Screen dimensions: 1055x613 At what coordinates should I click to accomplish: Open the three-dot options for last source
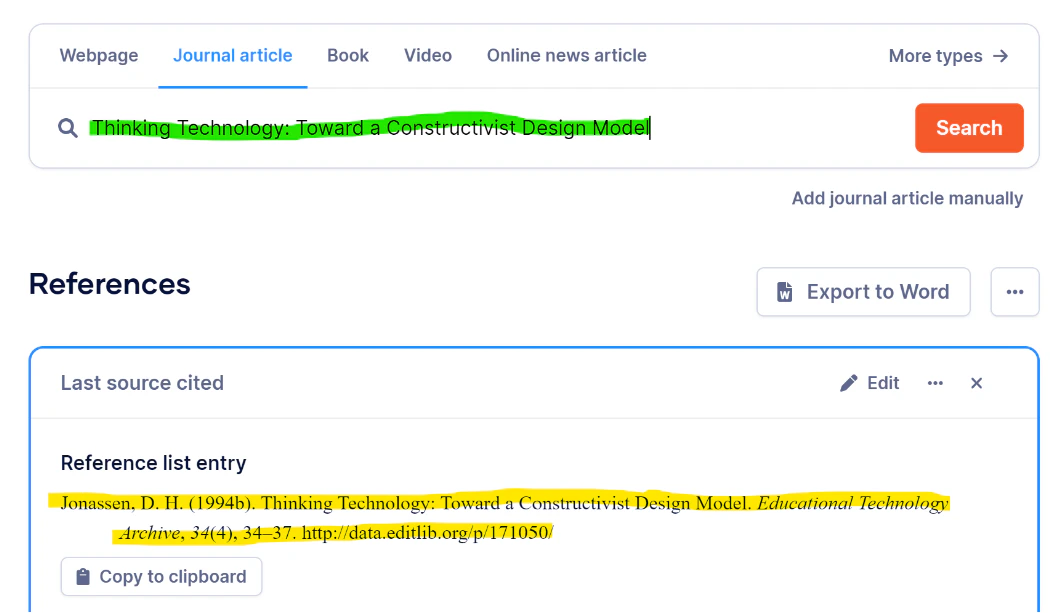pyautogui.click(x=935, y=383)
